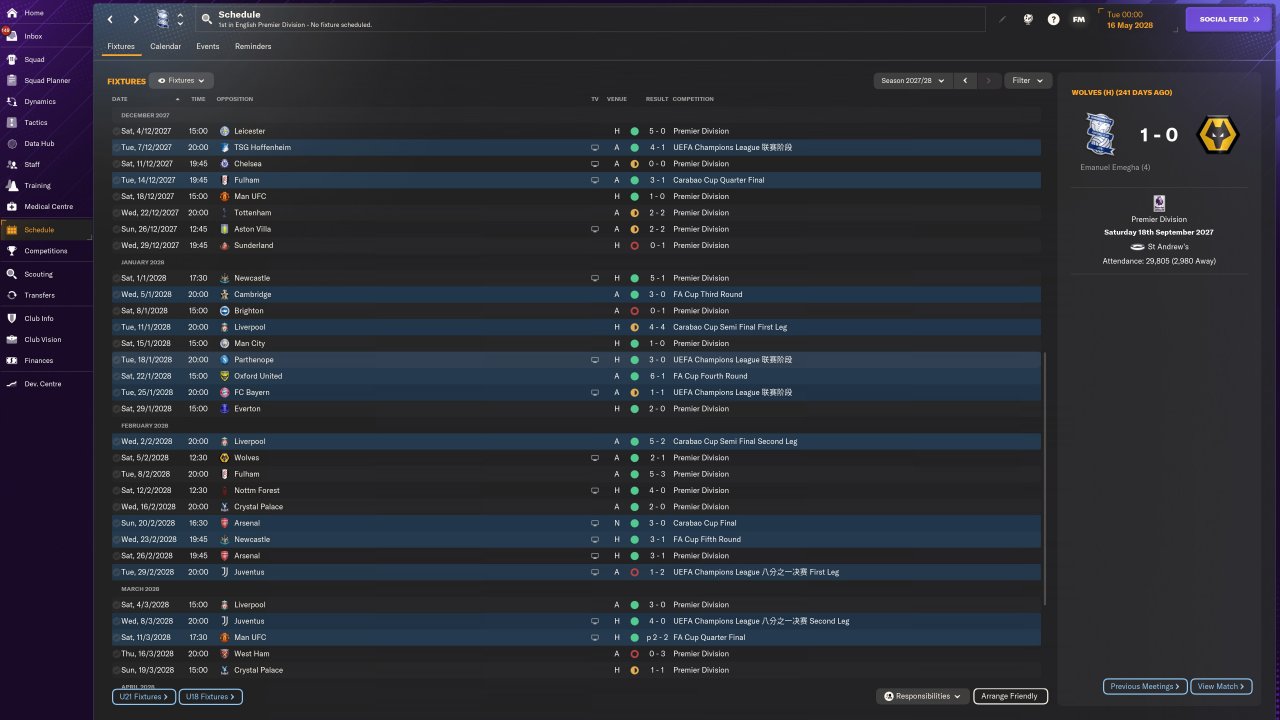Image resolution: width=1280 pixels, height=720 pixels.
Task: Click the Opposition column header
Action: (235, 99)
